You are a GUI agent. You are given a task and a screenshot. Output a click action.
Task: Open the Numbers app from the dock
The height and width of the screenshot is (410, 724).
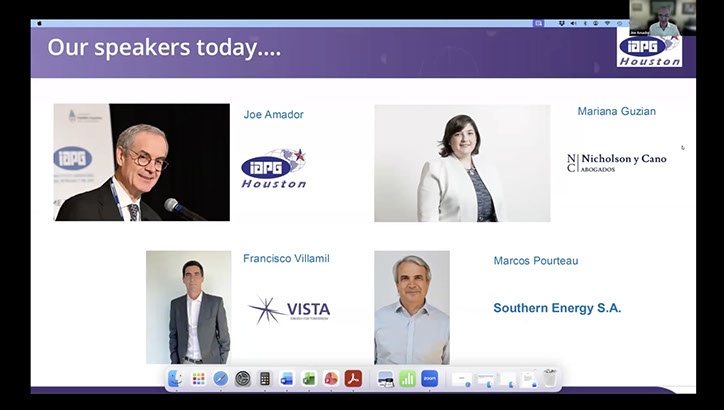point(408,379)
